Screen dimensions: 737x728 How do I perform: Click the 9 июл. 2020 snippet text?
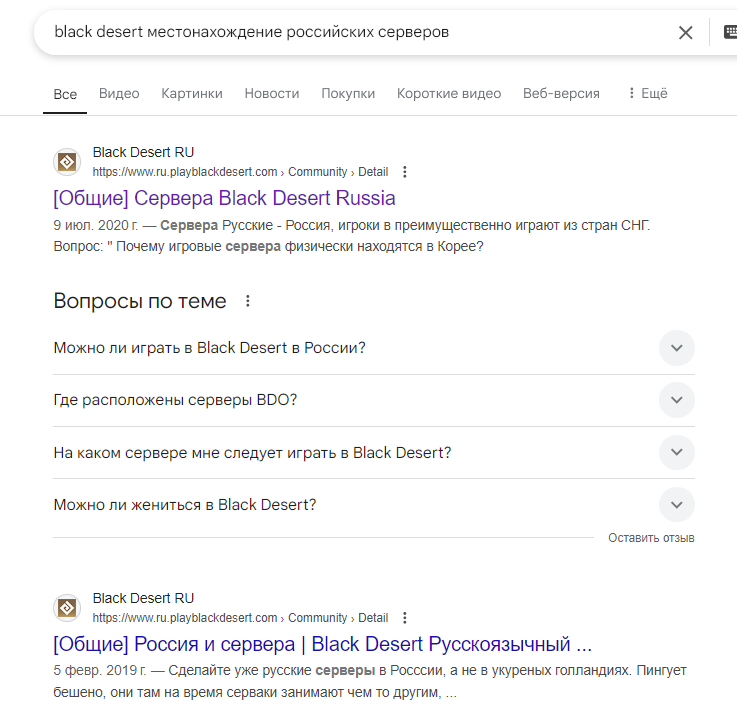tap(352, 235)
